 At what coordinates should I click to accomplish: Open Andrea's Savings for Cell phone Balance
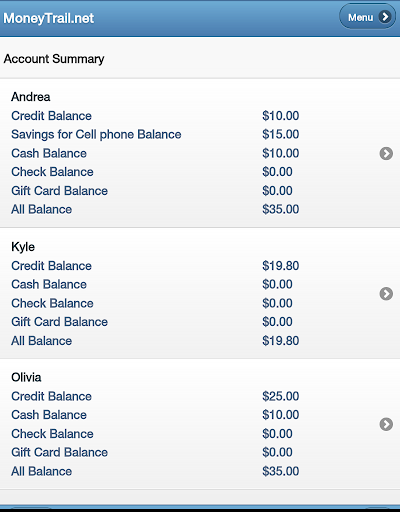(96, 135)
